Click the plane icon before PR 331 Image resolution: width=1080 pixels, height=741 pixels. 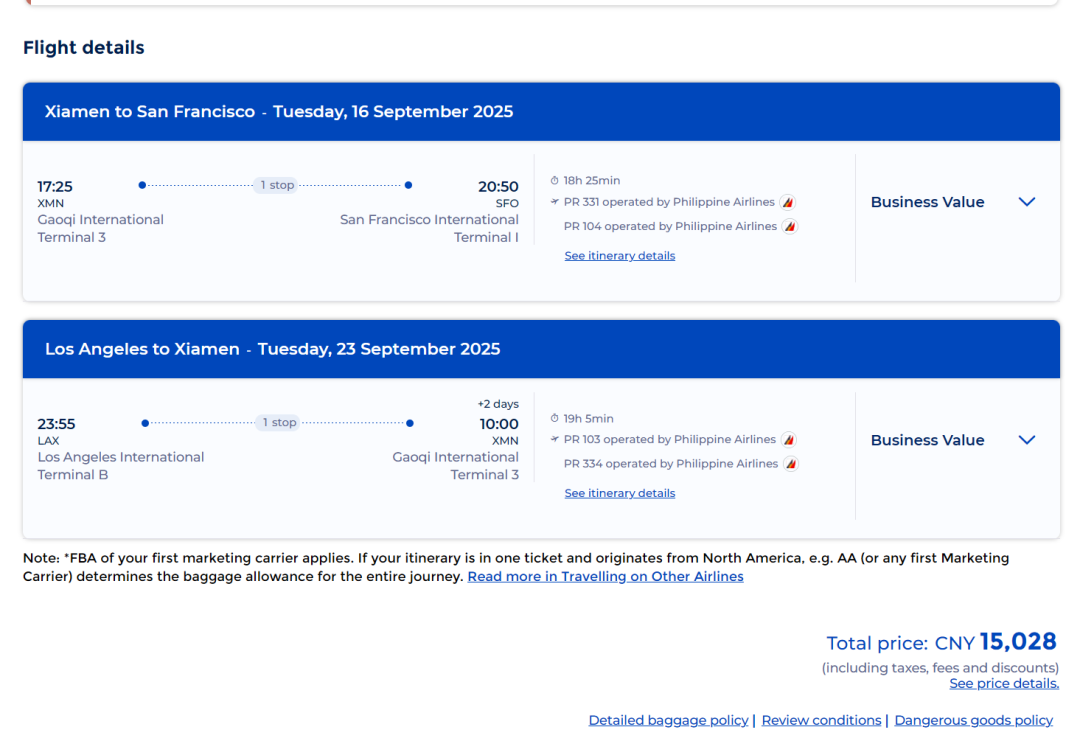(555, 202)
